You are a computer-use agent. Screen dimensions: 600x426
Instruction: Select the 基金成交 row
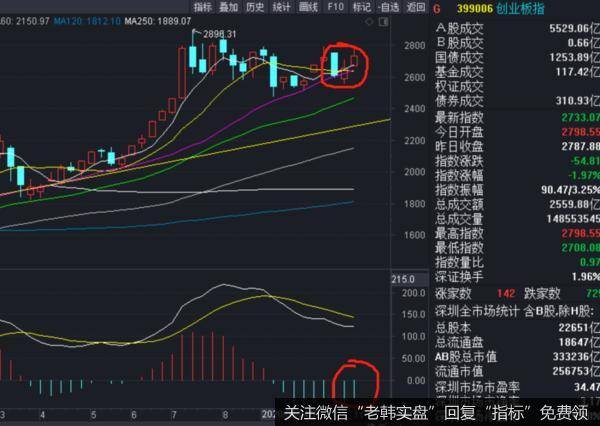[517, 72]
